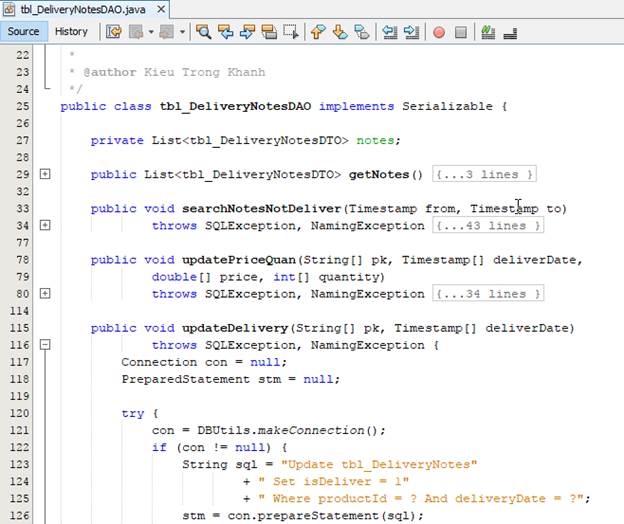
Task: Click PreparedStatement on line 118
Action: click(185, 379)
